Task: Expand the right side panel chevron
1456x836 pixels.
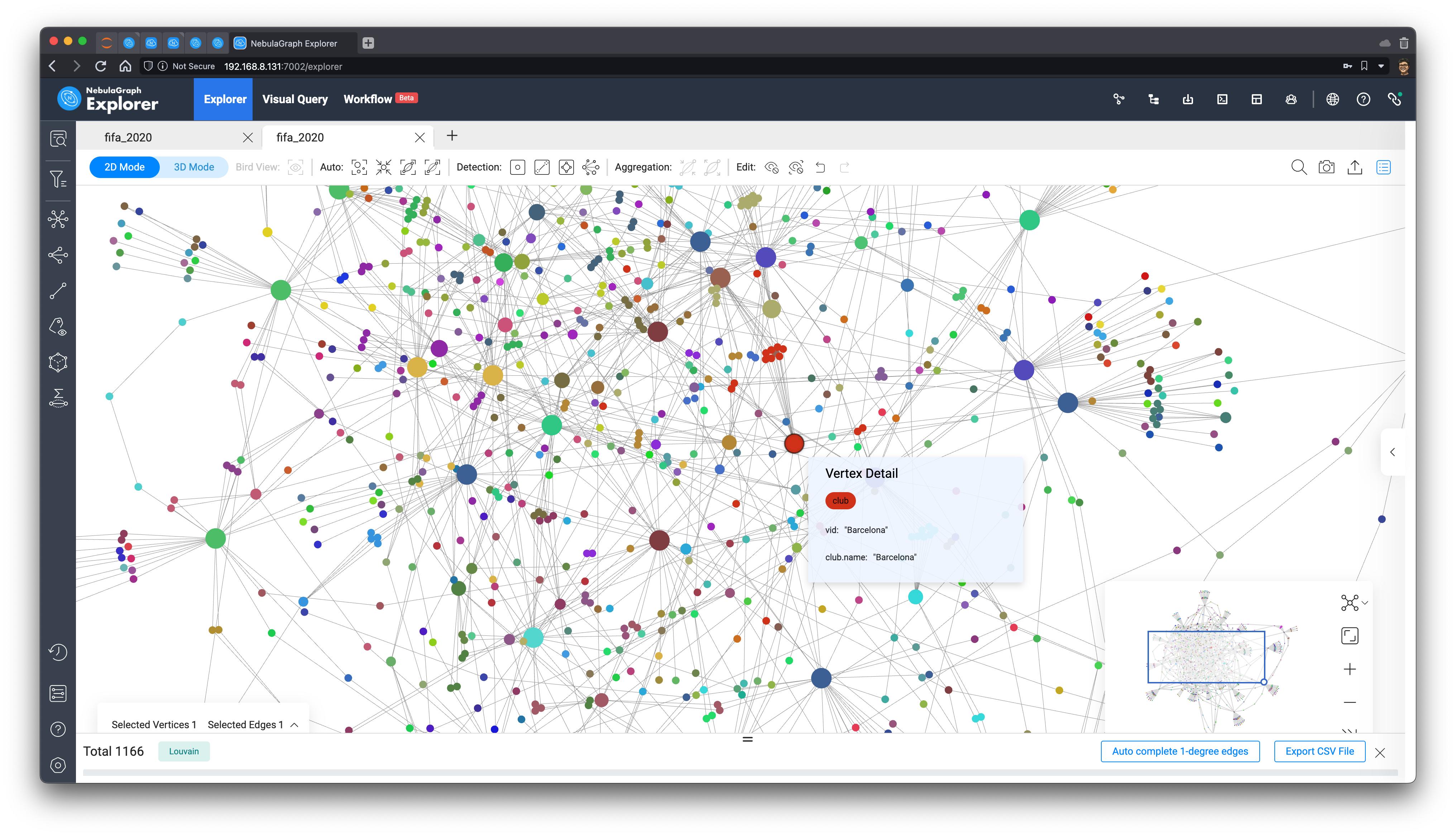Action: [x=1392, y=452]
